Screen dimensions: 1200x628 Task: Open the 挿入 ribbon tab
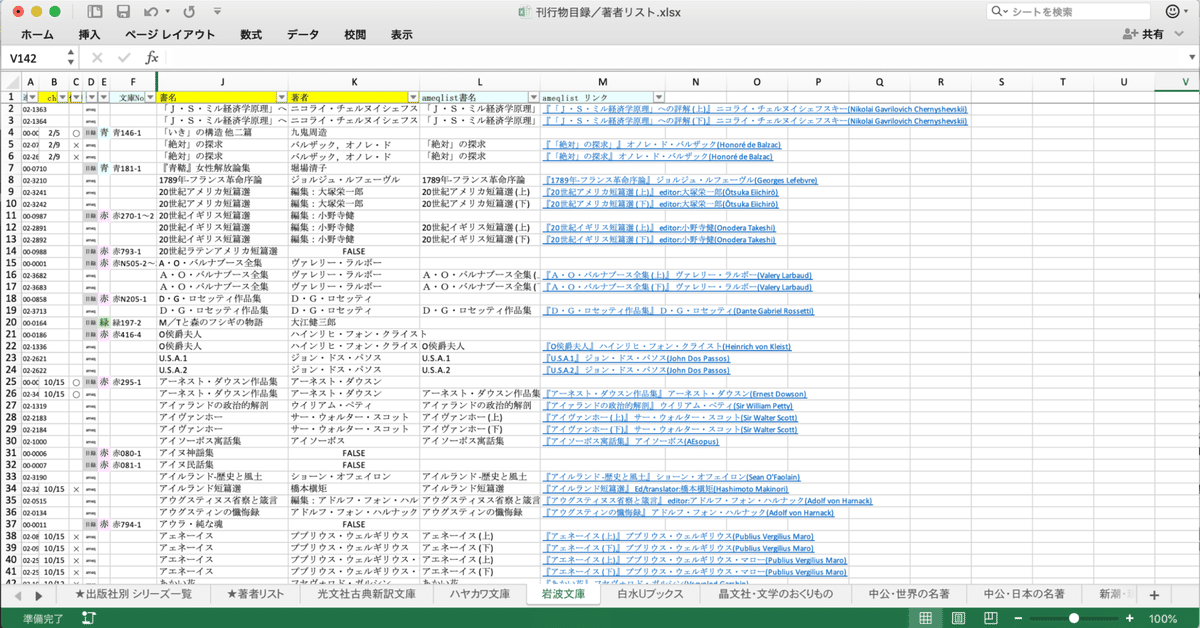click(x=90, y=34)
